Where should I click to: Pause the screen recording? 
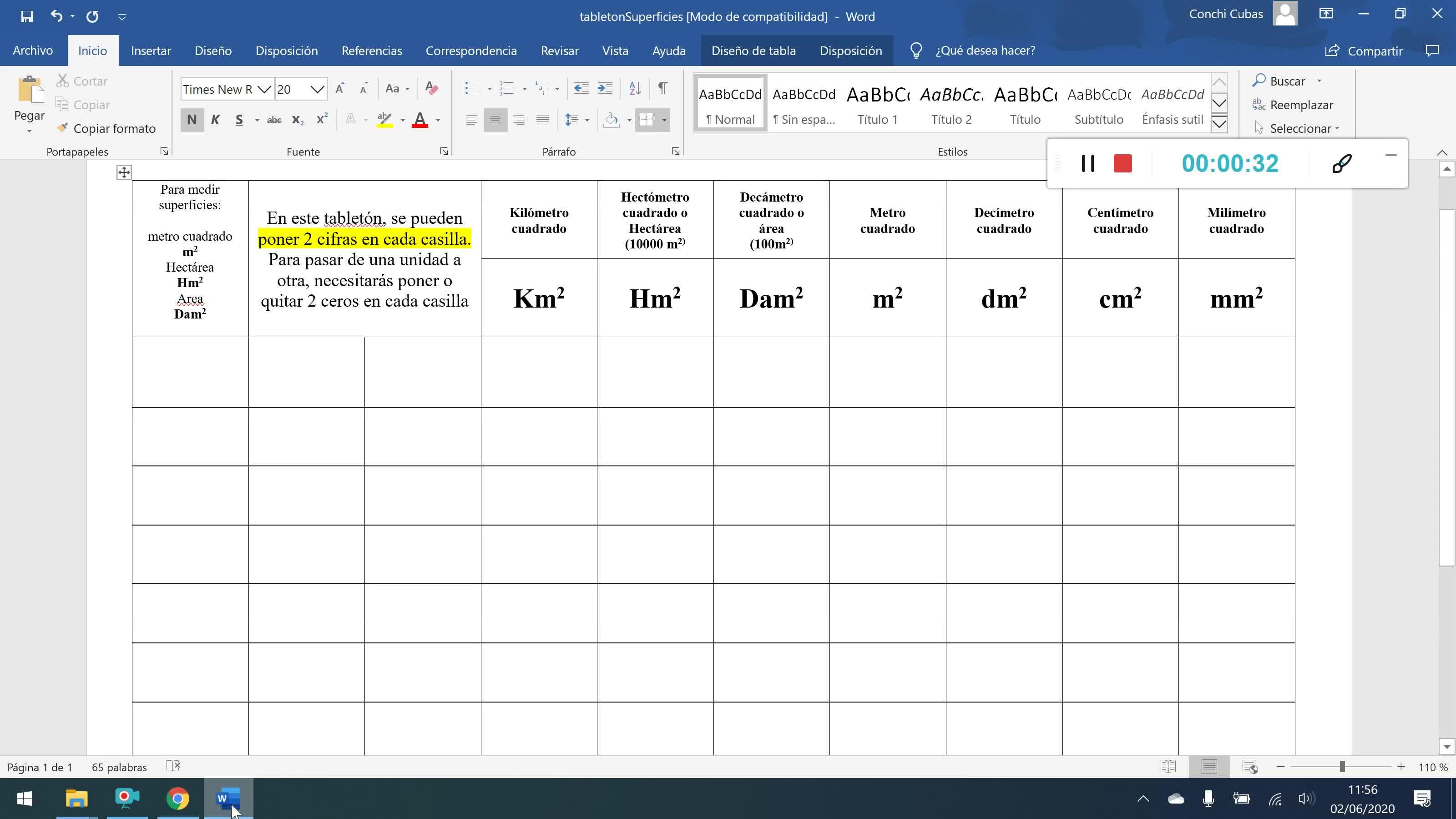1087,164
